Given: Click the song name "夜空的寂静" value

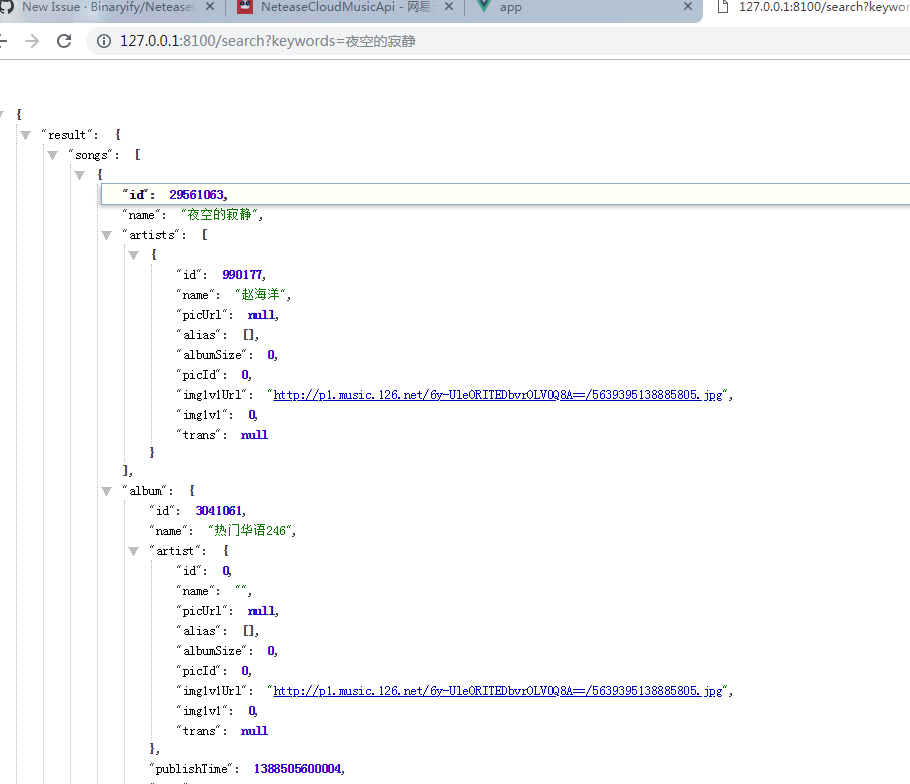Looking at the screenshot, I should 219,215.
